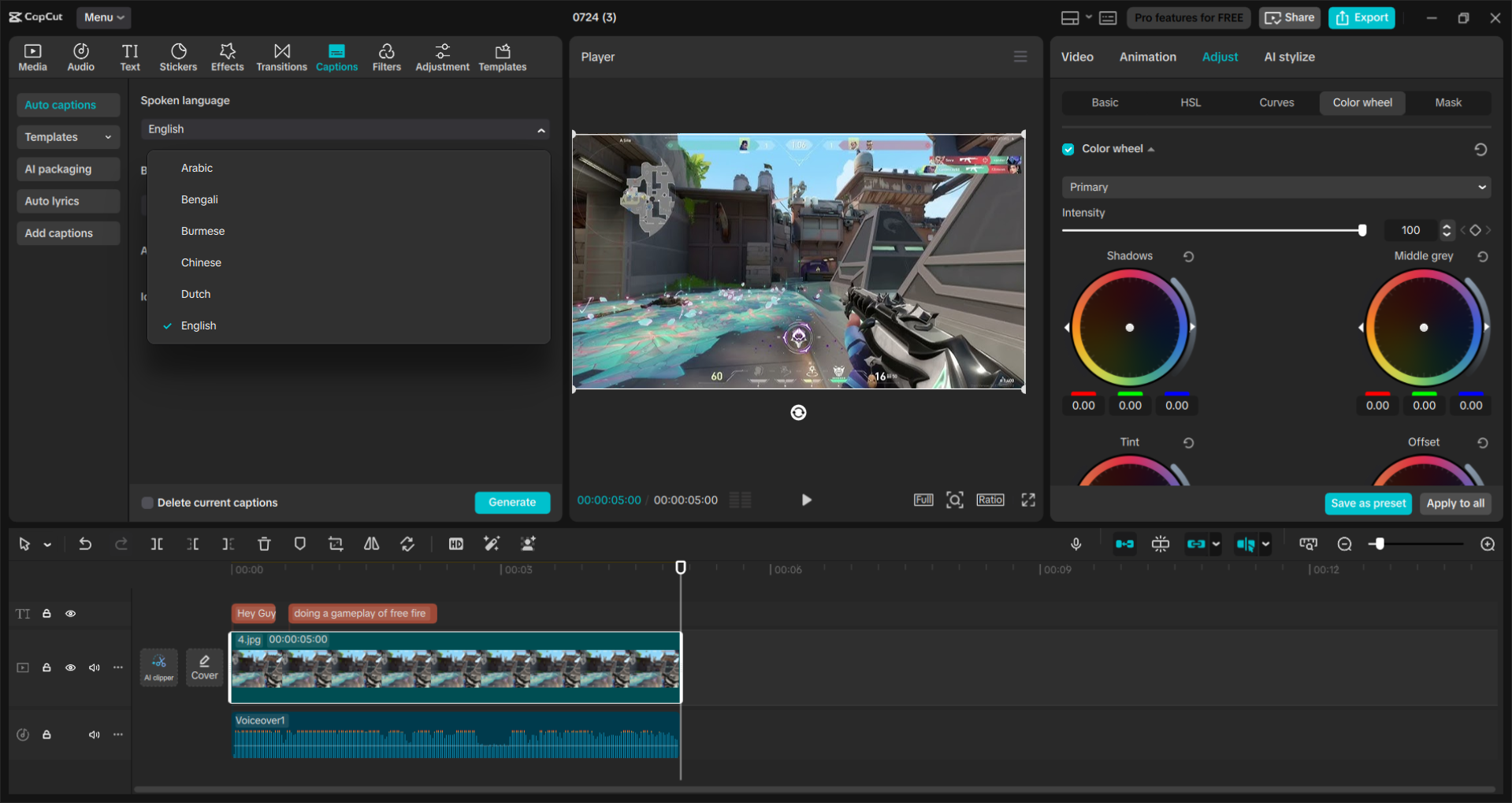Click the record voiceover microphone icon
Viewport: 1512px width, 803px height.
[x=1075, y=544]
